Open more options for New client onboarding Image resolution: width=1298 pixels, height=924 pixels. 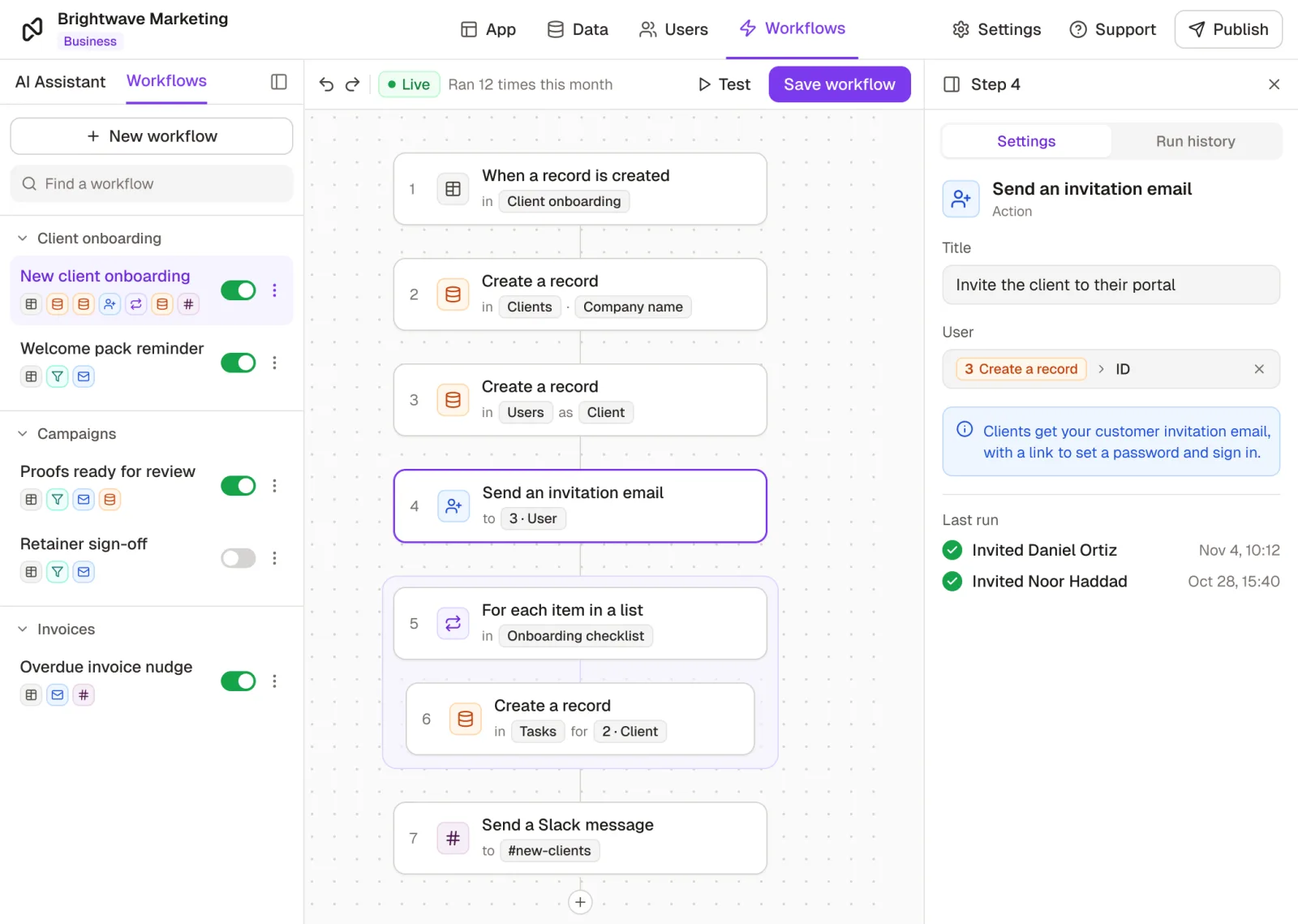pos(274,290)
